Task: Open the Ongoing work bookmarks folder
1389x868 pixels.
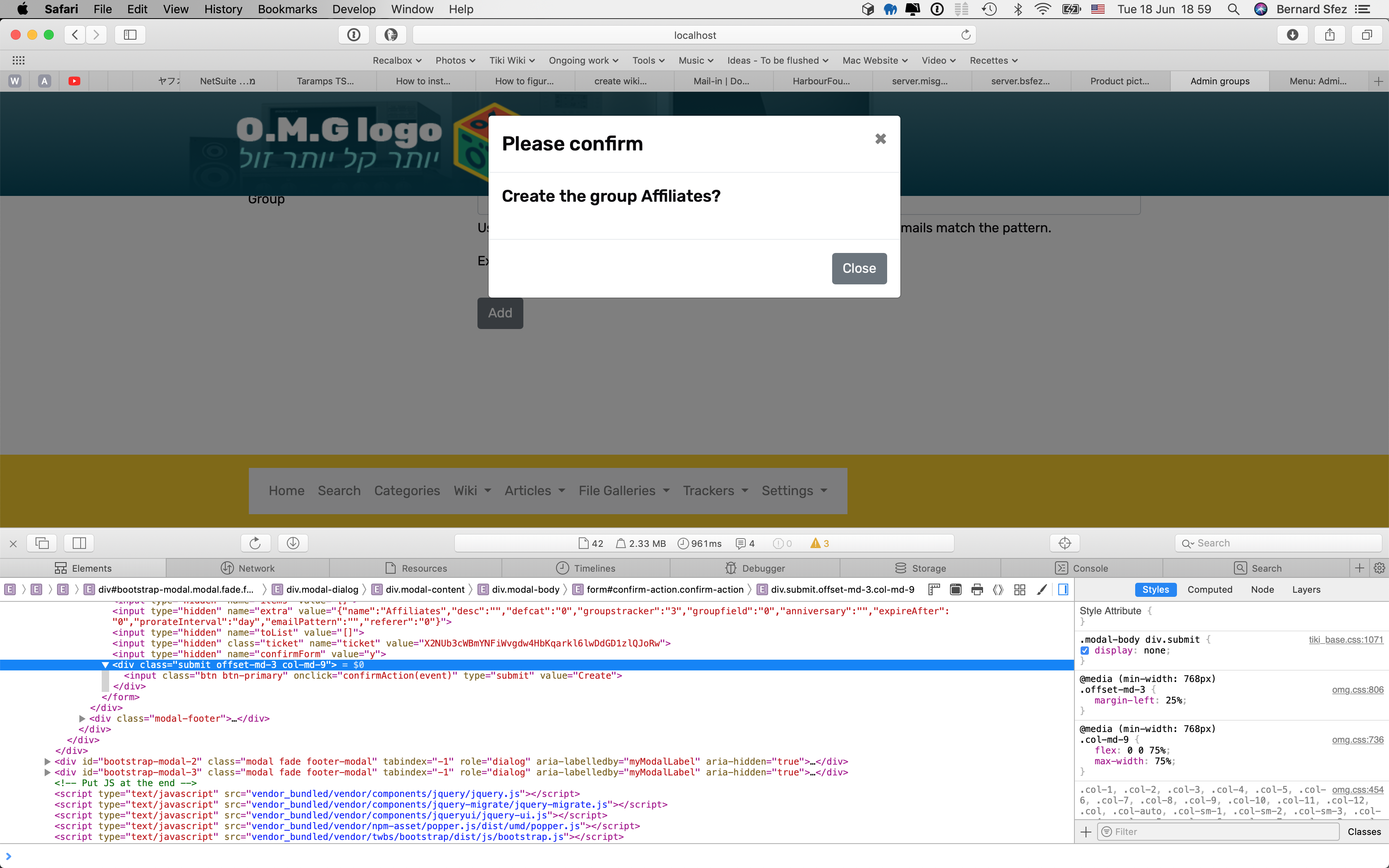Action: point(583,60)
